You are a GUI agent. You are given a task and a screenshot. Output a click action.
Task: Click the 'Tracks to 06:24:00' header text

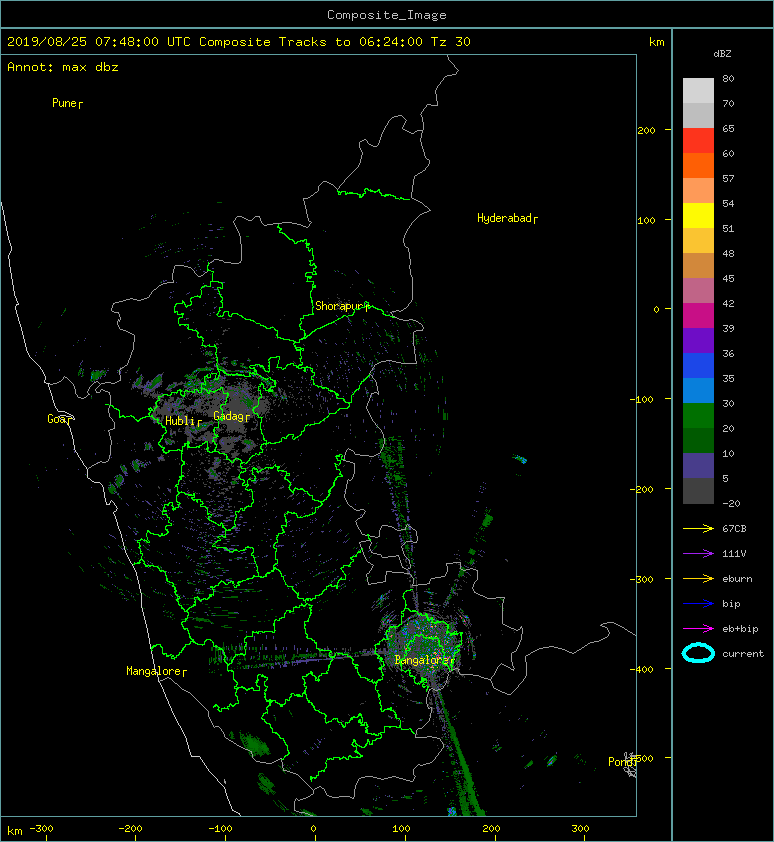[351, 42]
